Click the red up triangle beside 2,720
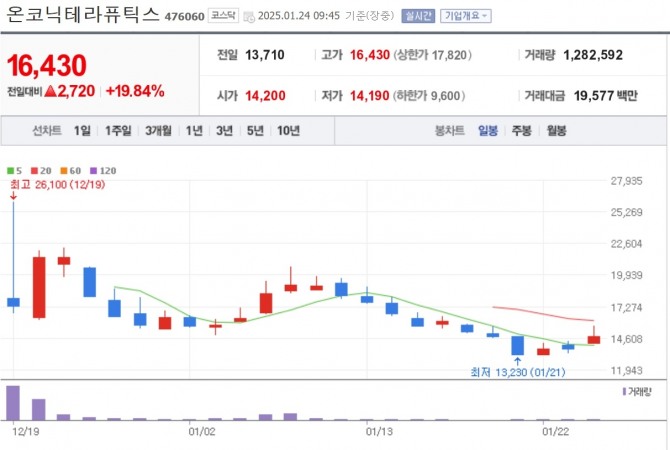 pyautogui.click(x=50, y=91)
